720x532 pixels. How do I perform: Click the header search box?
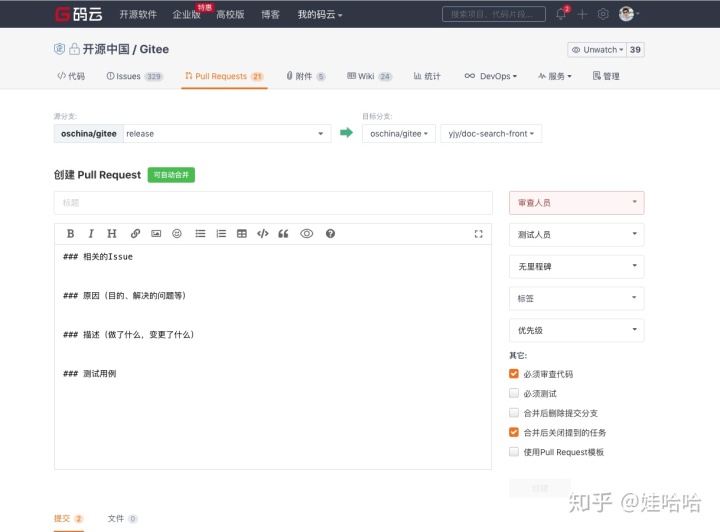click(494, 14)
